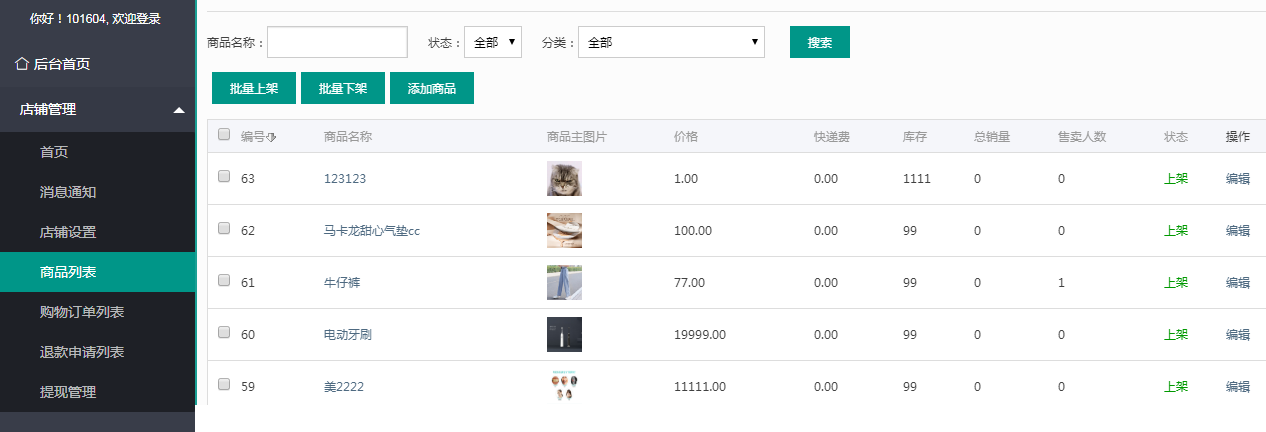Check the box for product 63
1266x432 pixels.
pos(224,176)
